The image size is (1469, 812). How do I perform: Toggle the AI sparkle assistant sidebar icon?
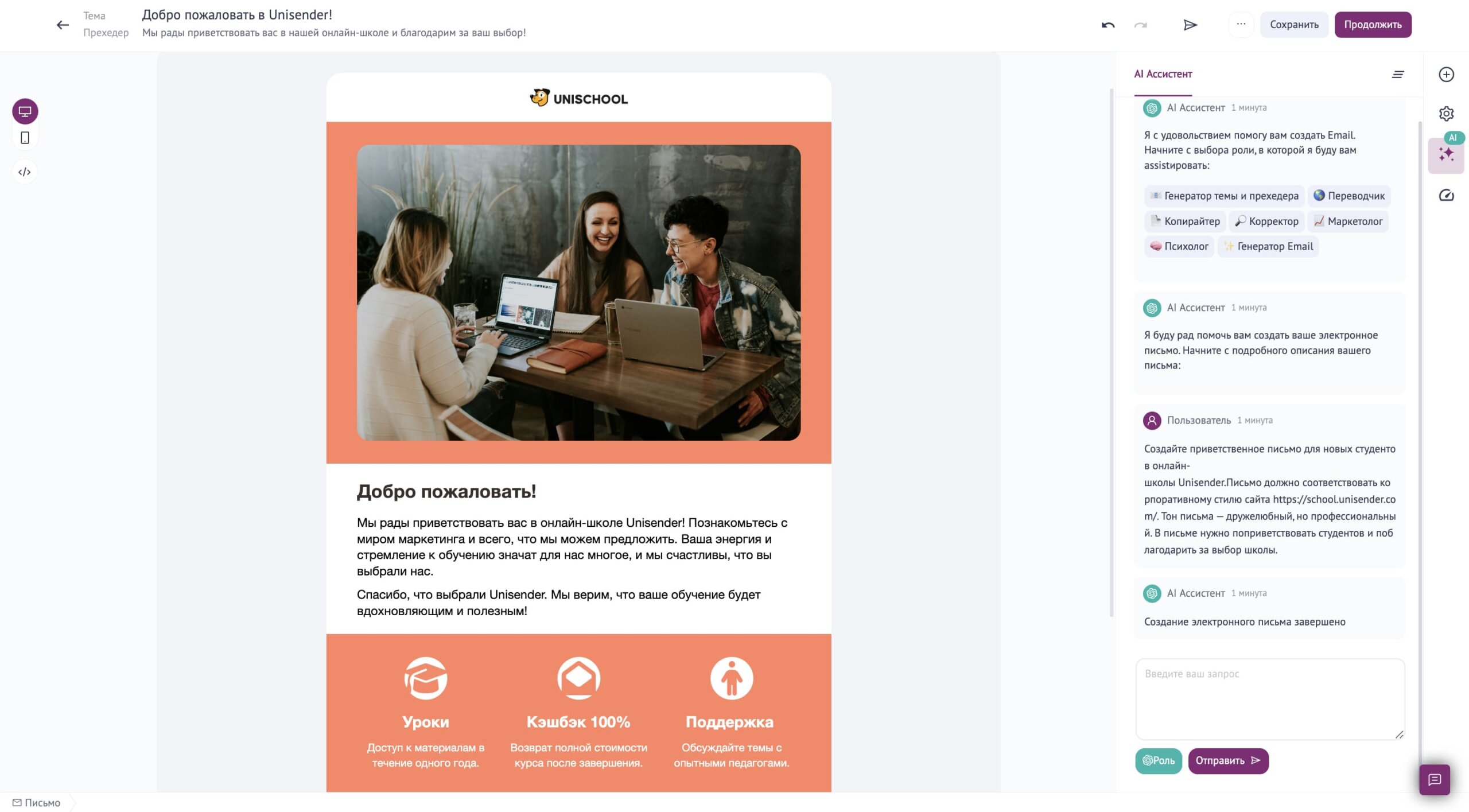pyautogui.click(x=1445, y=155)
